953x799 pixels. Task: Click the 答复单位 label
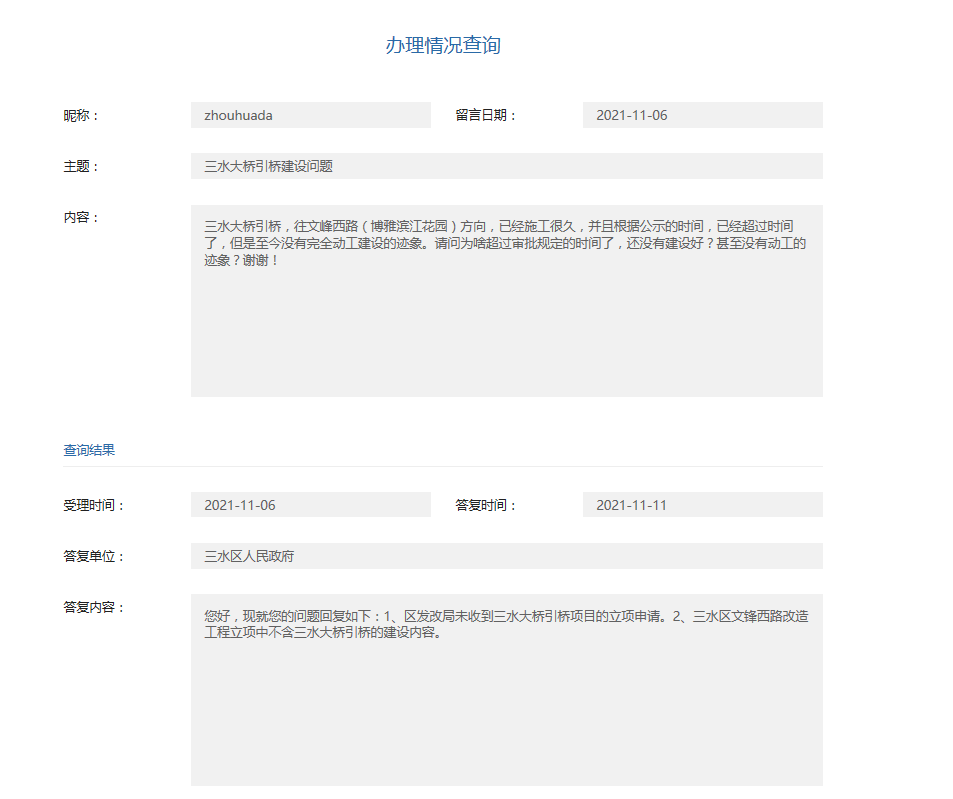pyautogui.click(x=94, y=556)
